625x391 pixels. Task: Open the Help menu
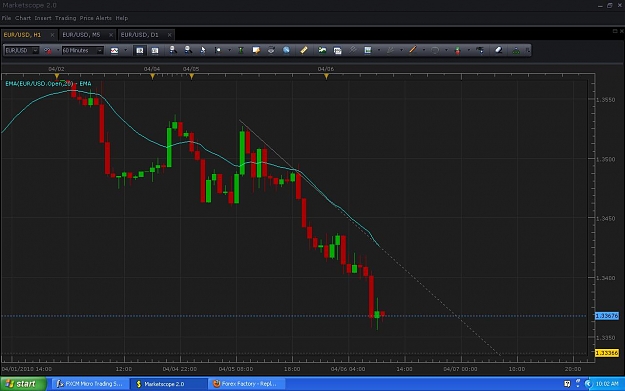tap(122, 18)
